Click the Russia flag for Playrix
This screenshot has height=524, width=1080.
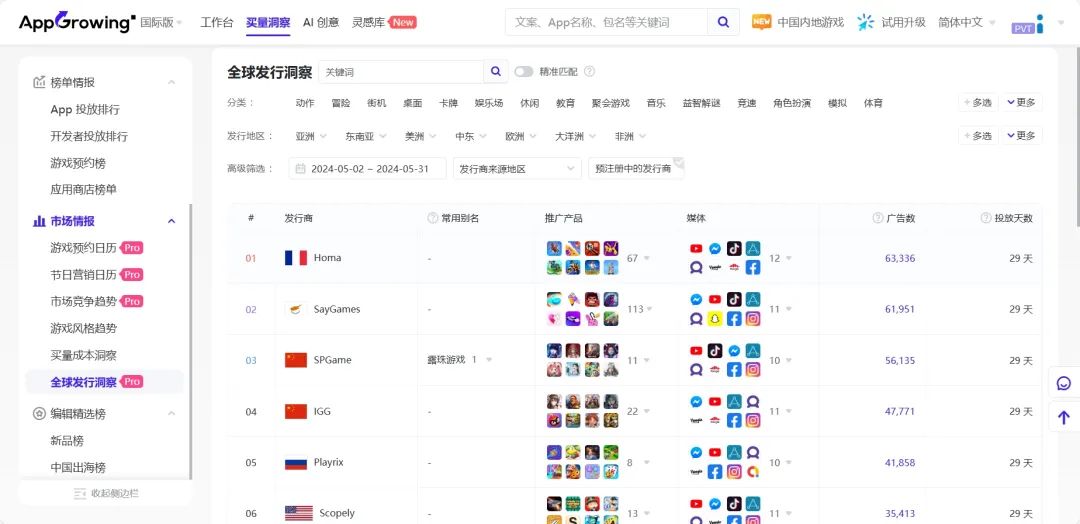(295, 463)
